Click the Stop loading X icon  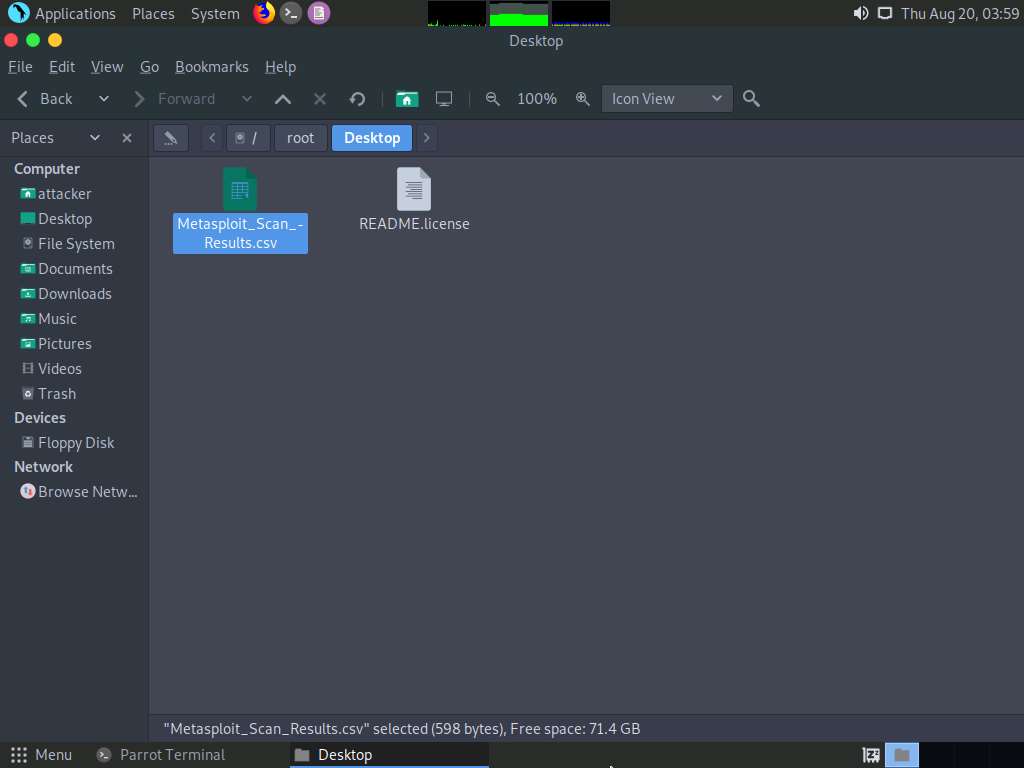coord(319,99)
